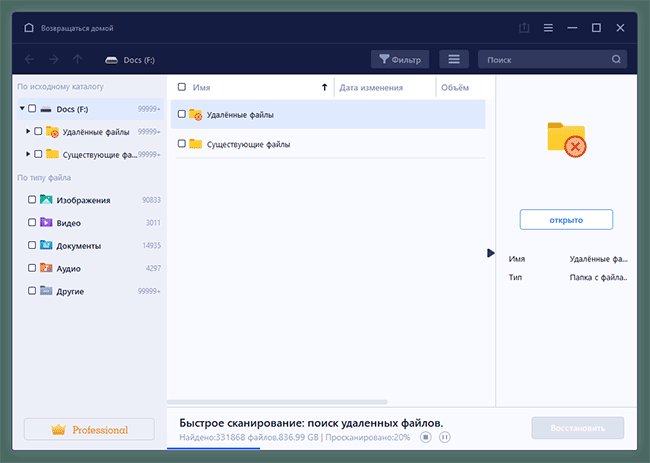Check the Изображения file type checkbox

tap(32, 200)
